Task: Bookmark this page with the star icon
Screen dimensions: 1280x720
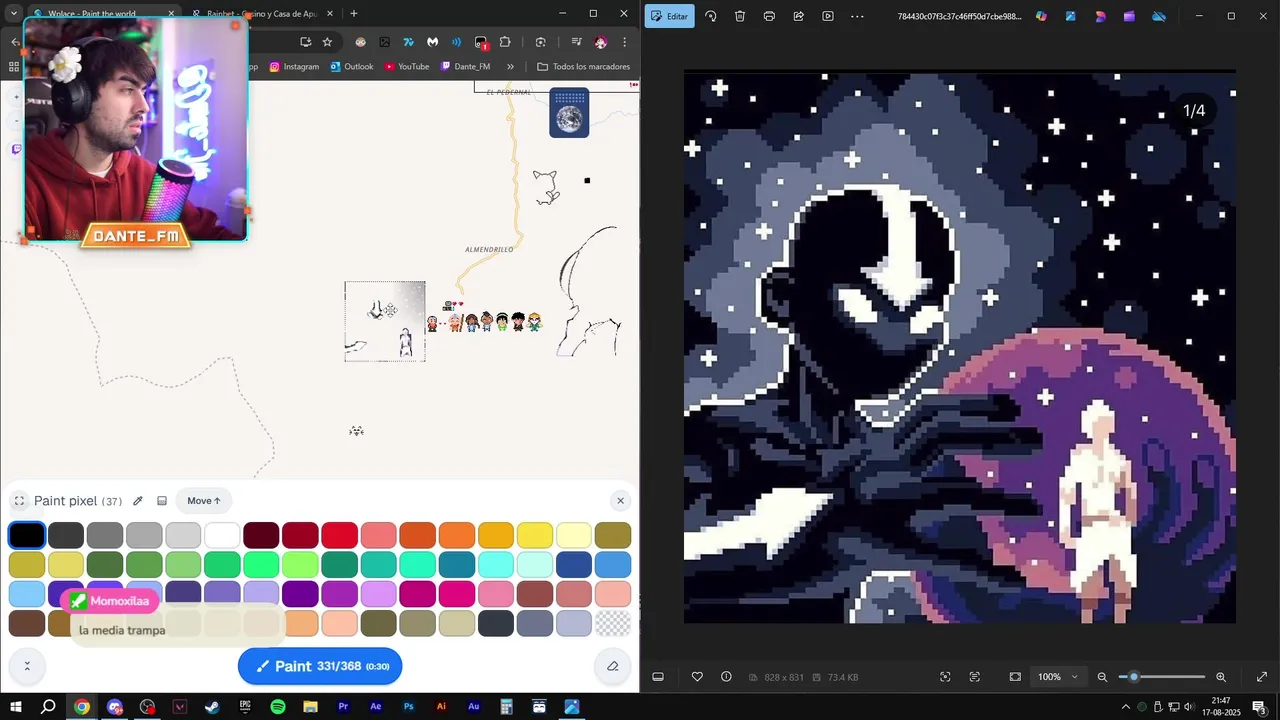Action: [327, 42]
